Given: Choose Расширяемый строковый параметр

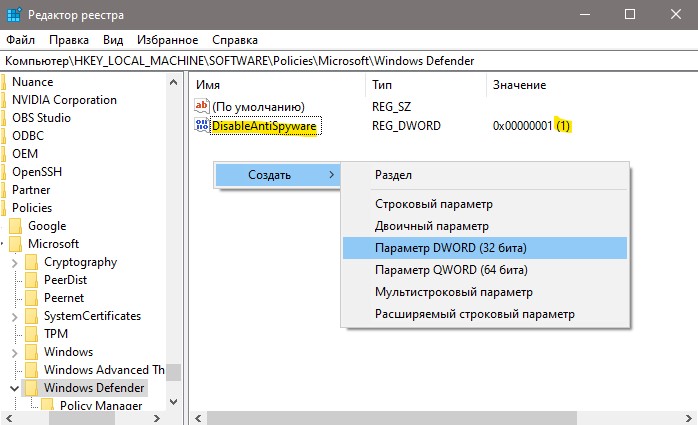Looking at the screenshot, I should [x=485, y=314].
